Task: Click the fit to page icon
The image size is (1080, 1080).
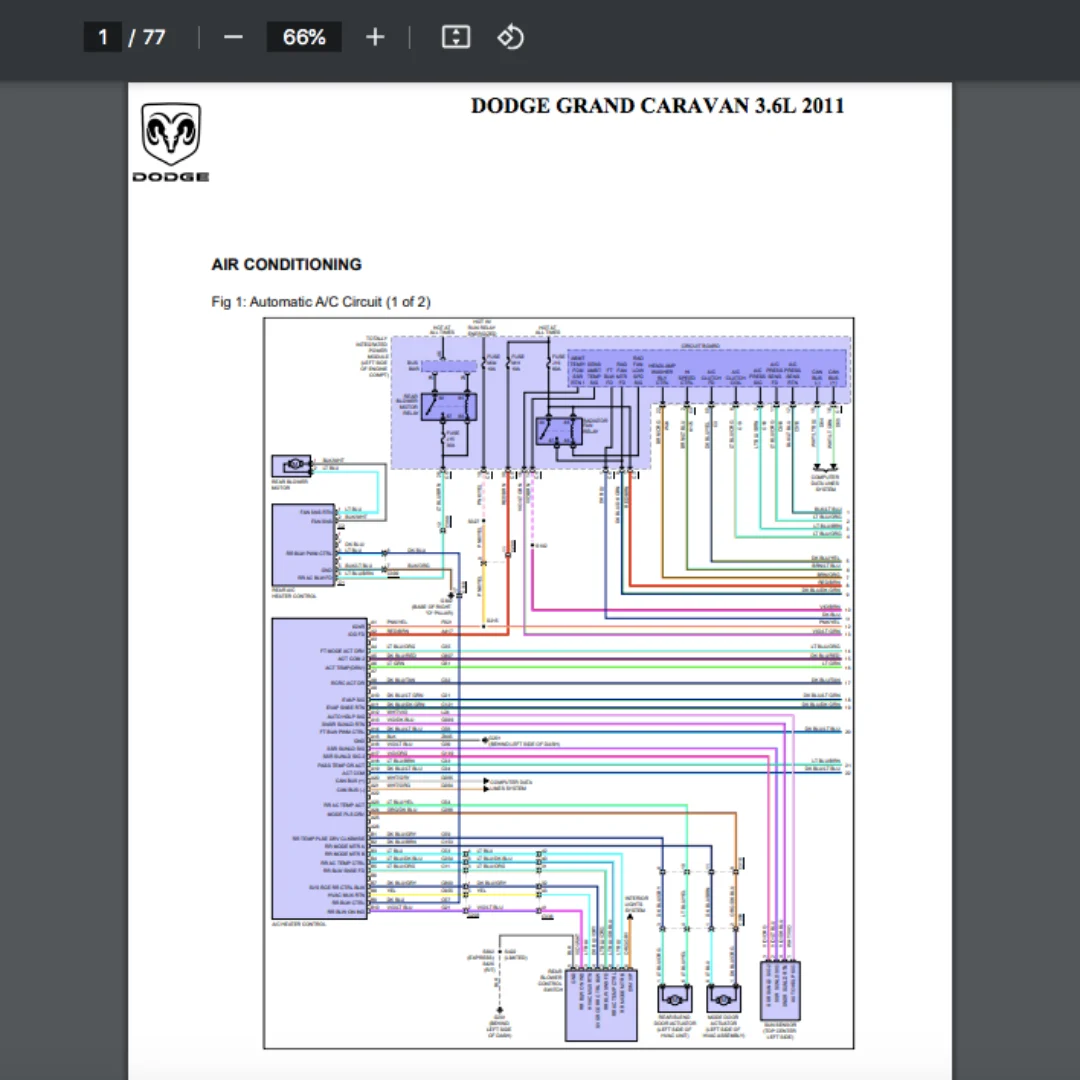Action: (x=456, y=37)
